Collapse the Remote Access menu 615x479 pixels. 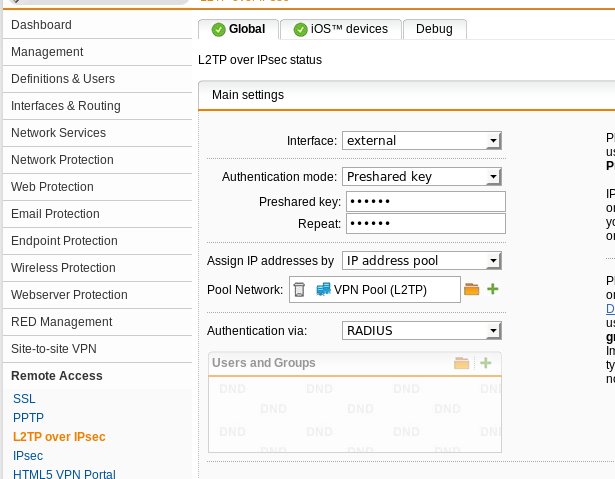pyautogui.click(x=97, y=376)
